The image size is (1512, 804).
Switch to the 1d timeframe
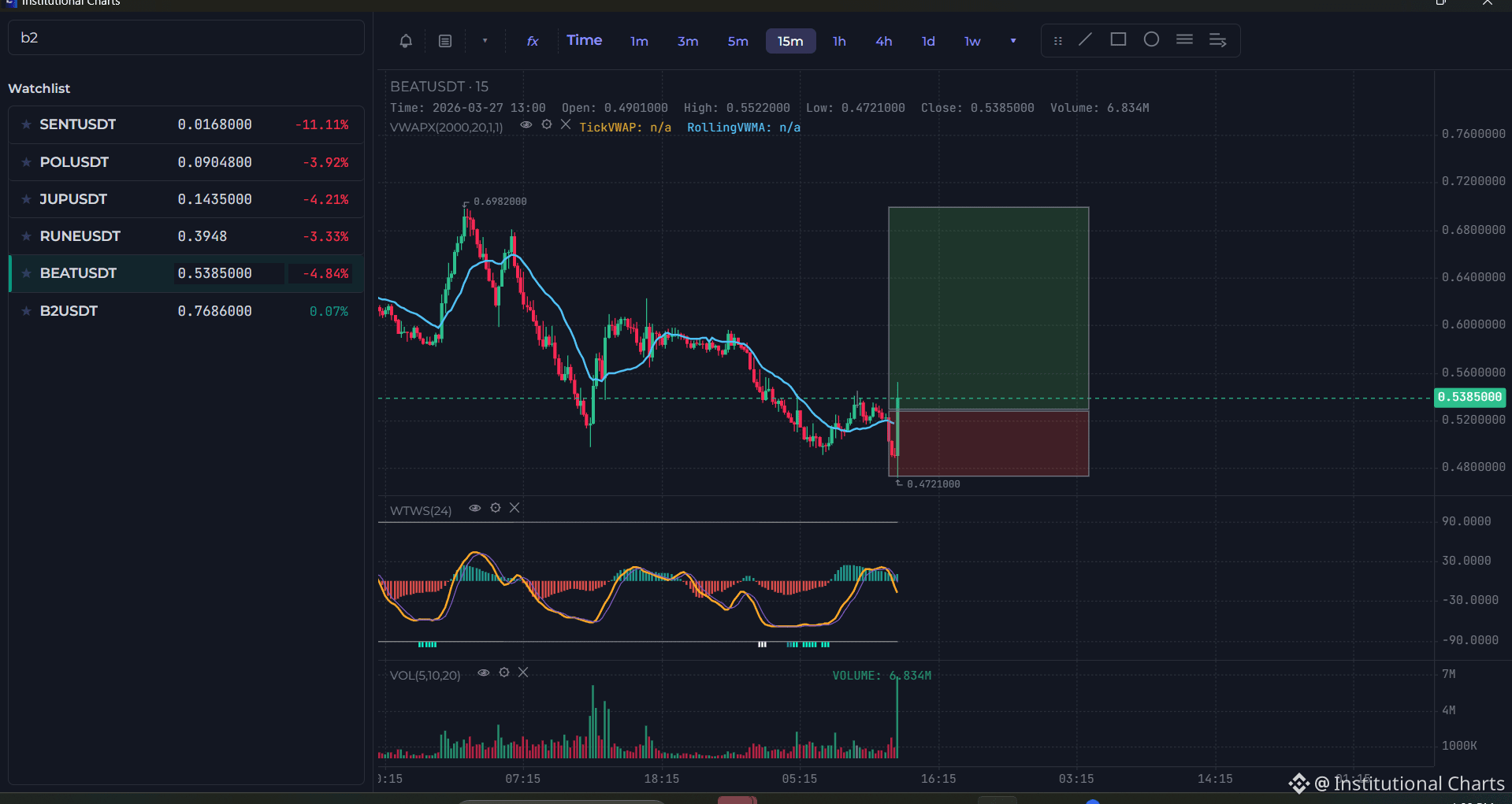pyautogui.click(x=928, y=41)
